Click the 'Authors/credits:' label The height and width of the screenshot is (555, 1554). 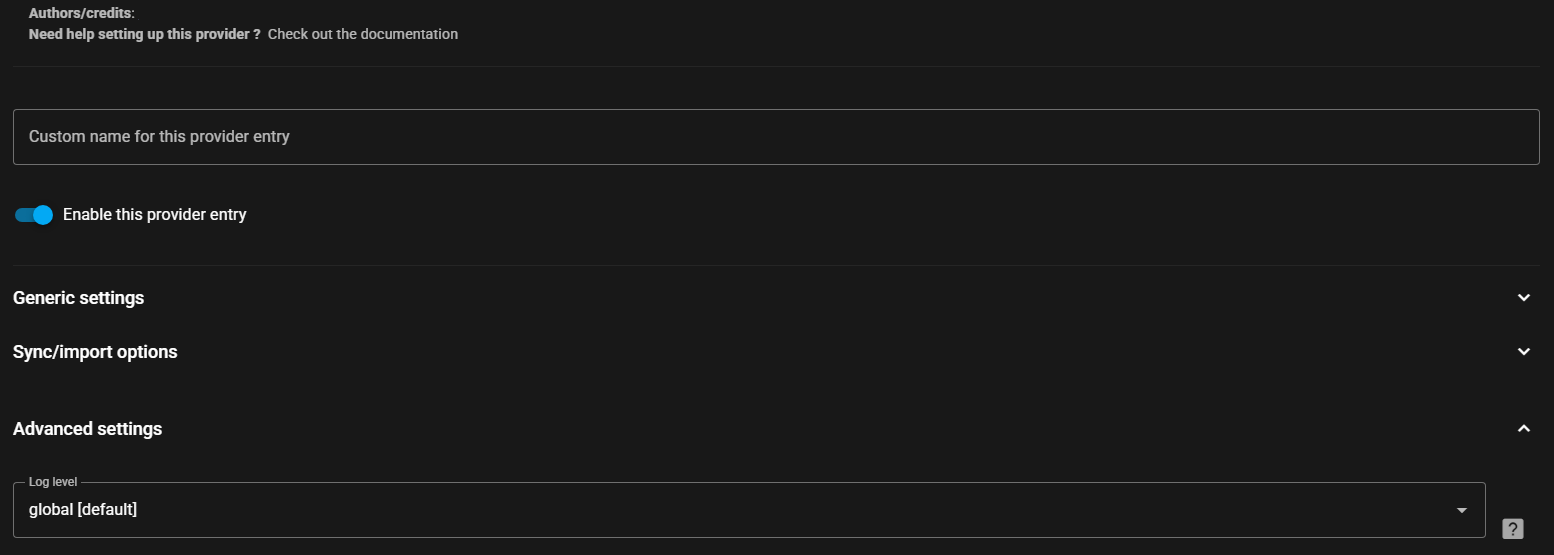(82, 14)
